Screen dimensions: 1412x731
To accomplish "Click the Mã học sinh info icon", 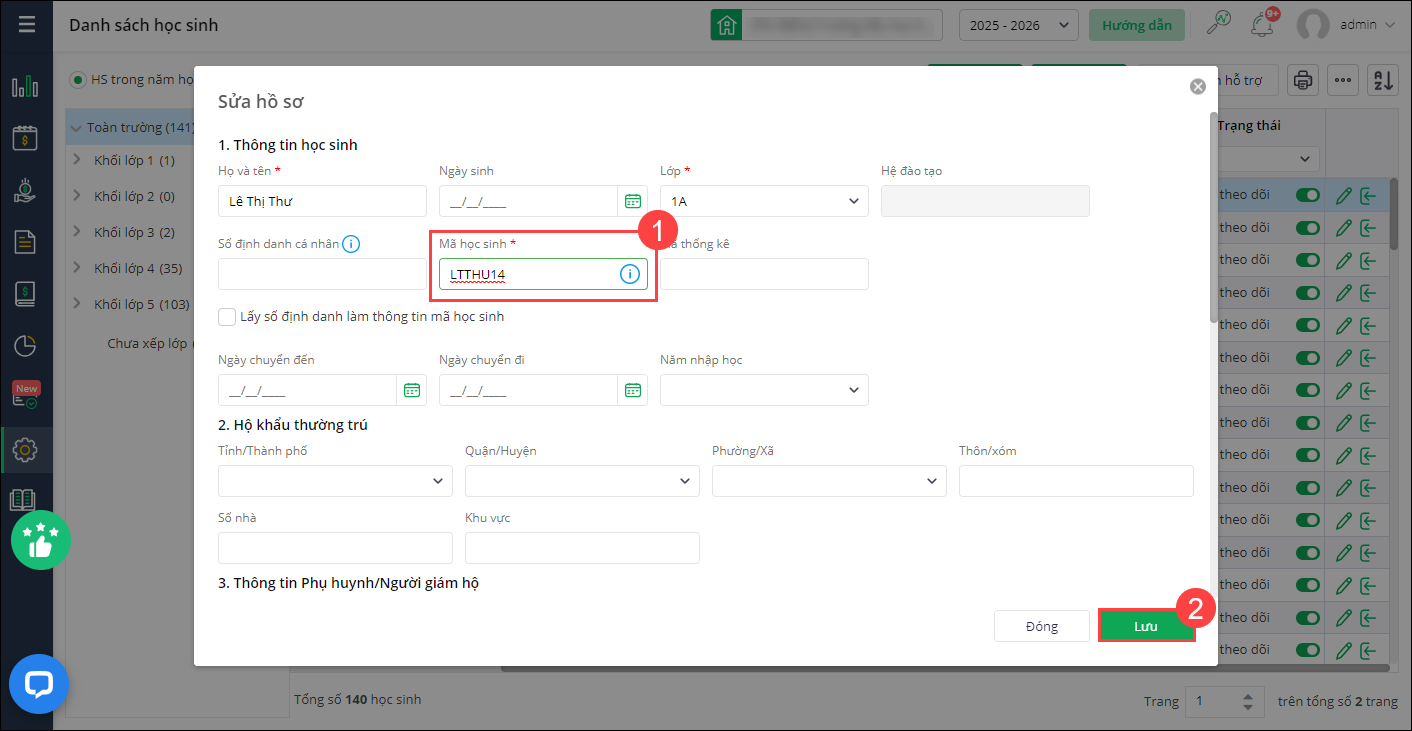I will point(629,274).
